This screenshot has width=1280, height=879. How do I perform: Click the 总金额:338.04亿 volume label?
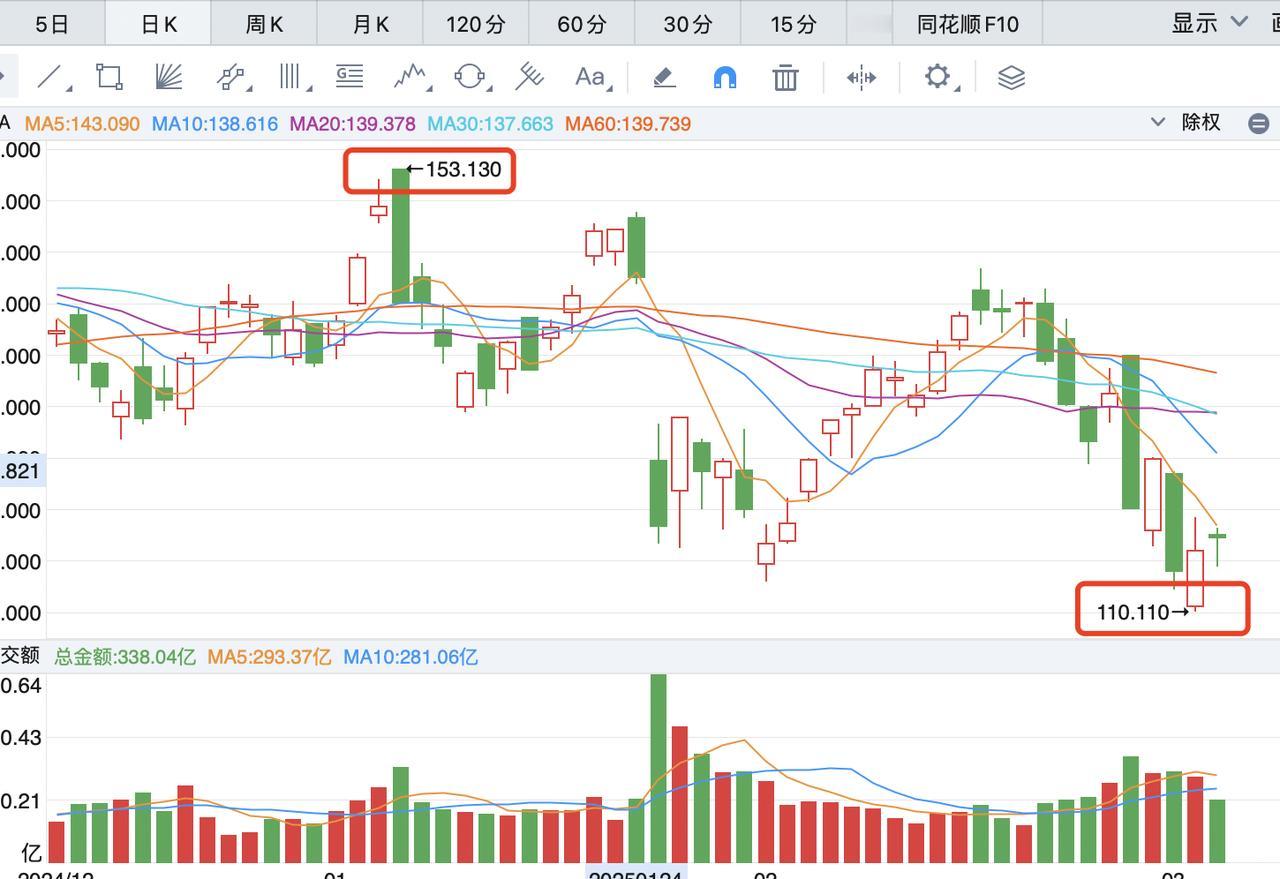pos(125,657)
